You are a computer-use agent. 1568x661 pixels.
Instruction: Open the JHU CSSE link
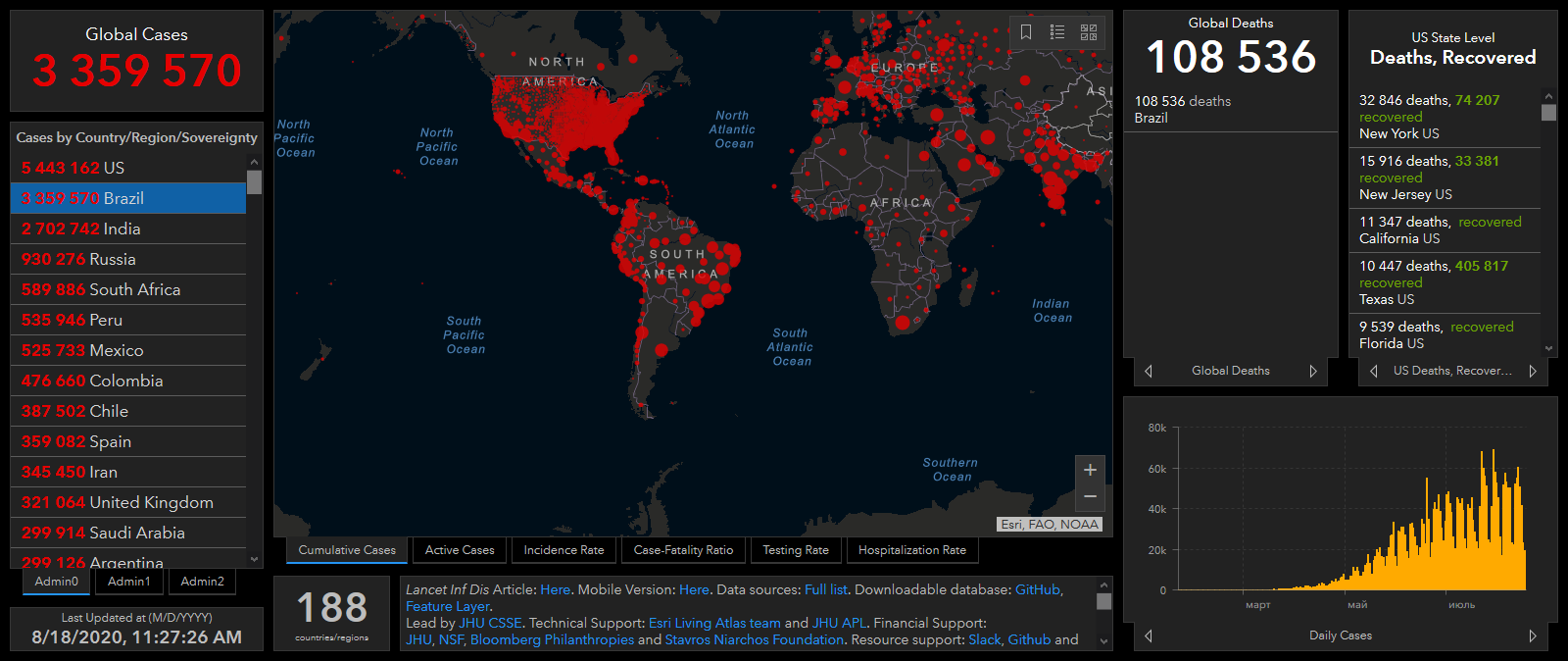click(490, 623)
